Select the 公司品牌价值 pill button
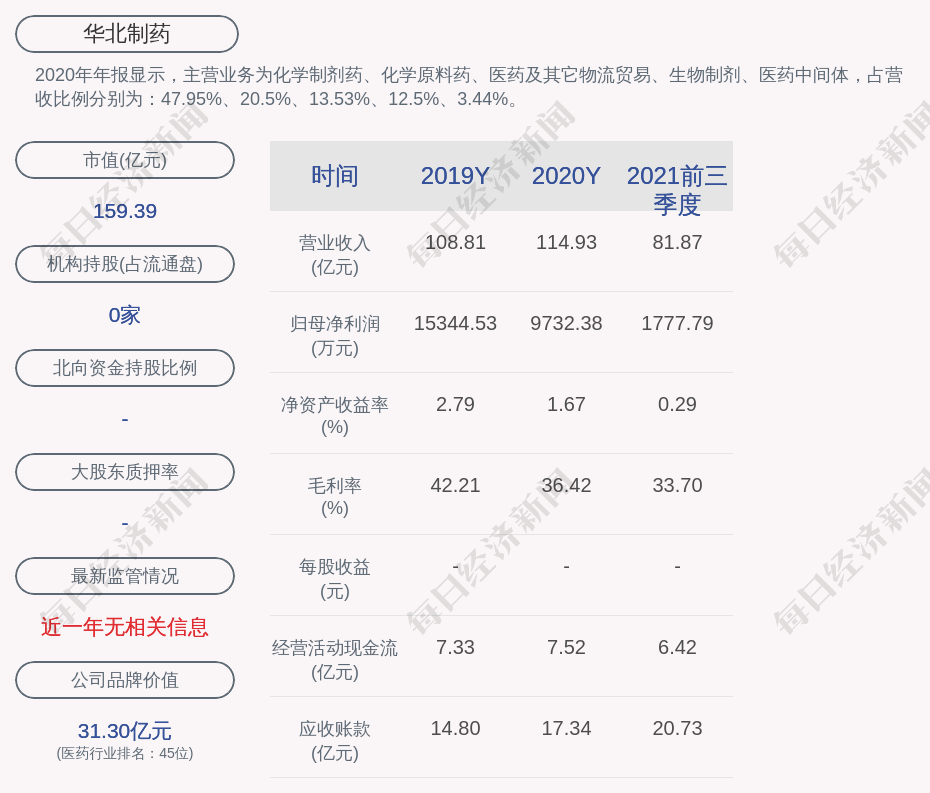930x793 pixels. (125, 680)
